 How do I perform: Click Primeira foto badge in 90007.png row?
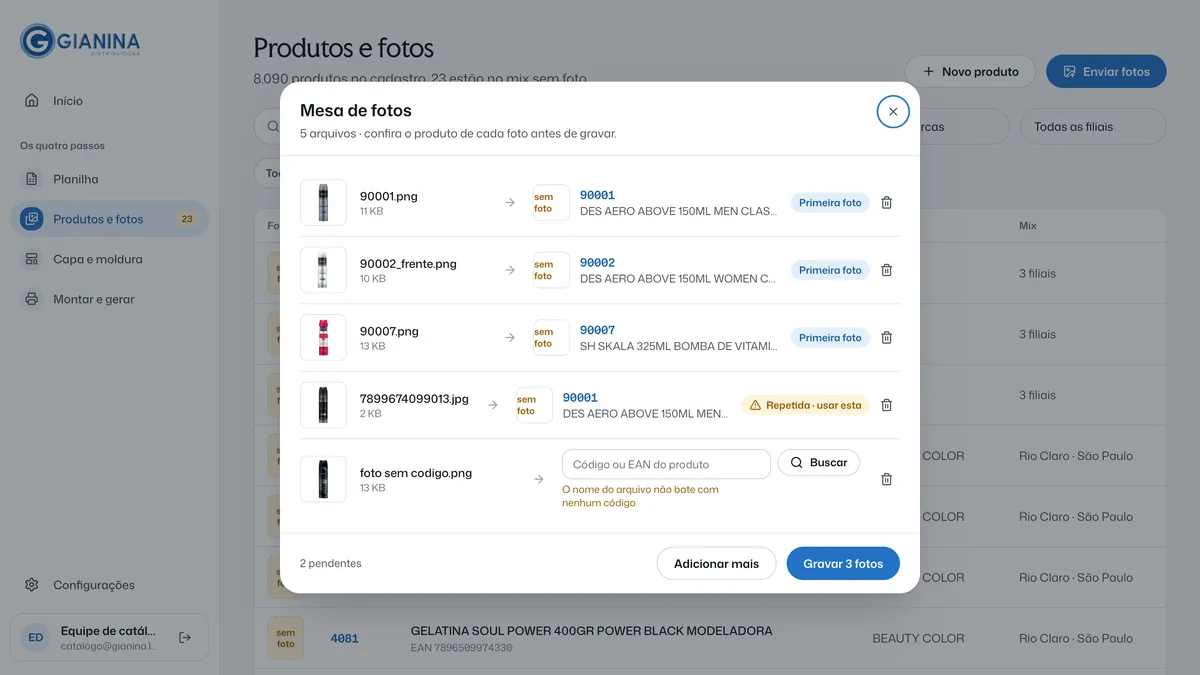830,338
